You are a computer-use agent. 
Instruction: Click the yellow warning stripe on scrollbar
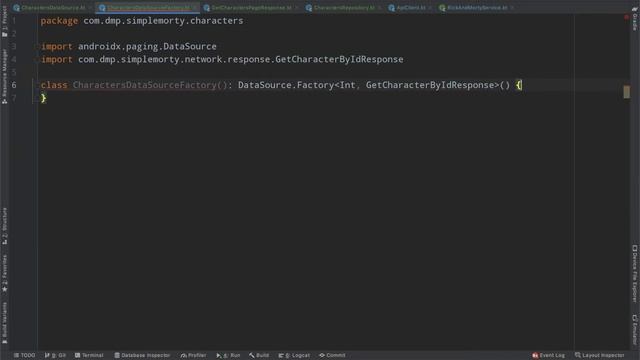click(627, 91)
